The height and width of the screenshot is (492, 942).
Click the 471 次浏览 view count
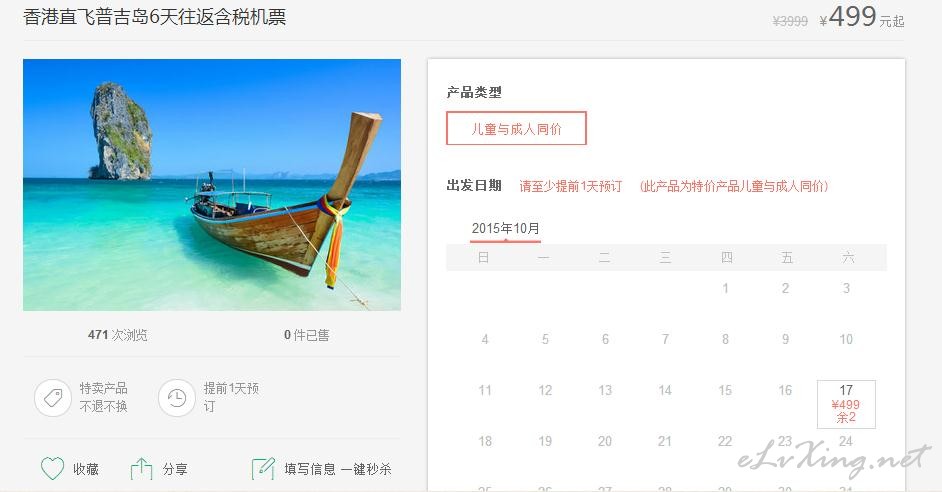(x=117, y=335)
